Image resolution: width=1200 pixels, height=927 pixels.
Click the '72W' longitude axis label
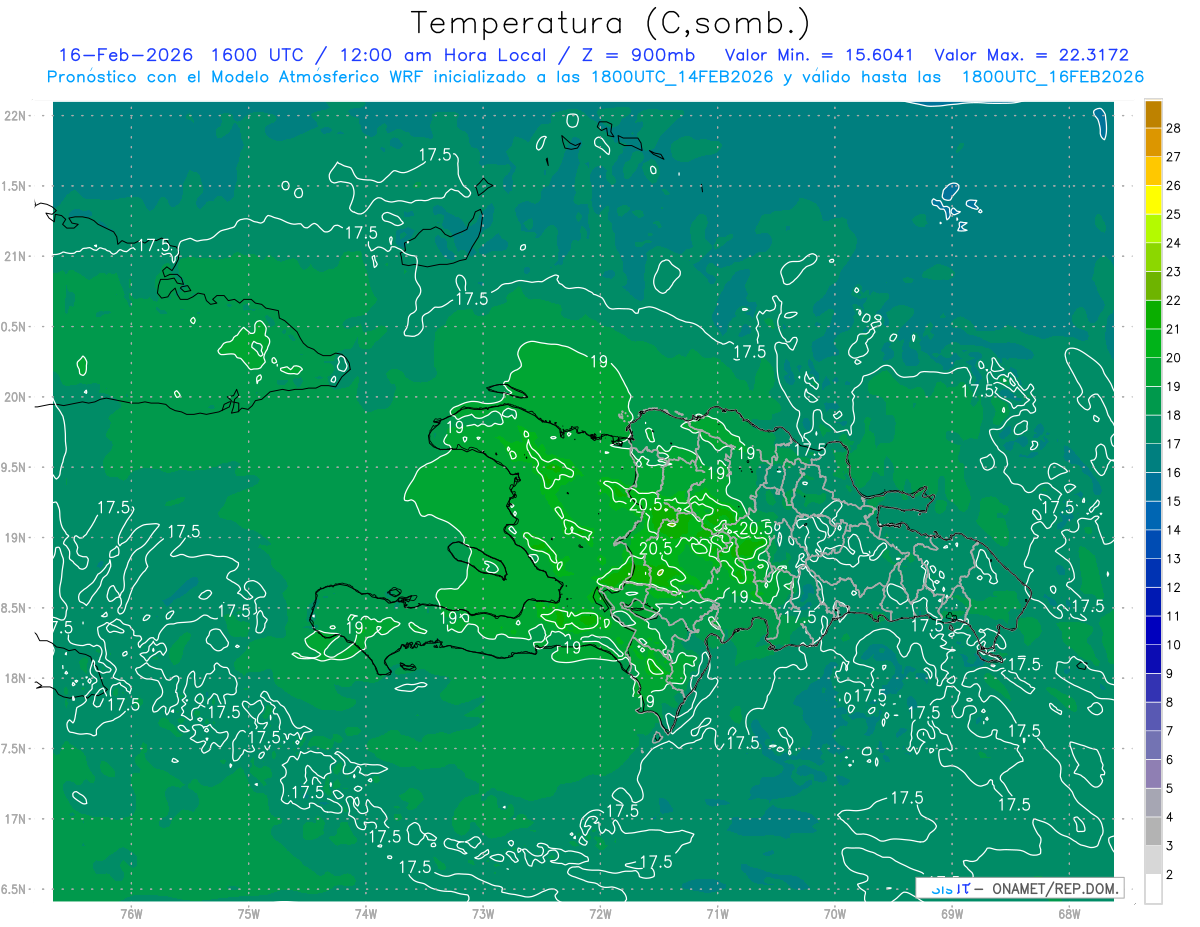click(x=600, y=913)
